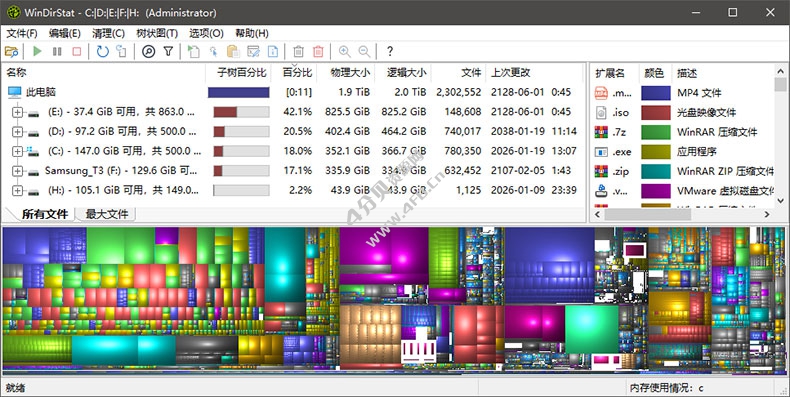Image resolution: width=790 pixels, height=397 pixels.
Task: Click the MP4 file type icon
Action: pos(601,93)
